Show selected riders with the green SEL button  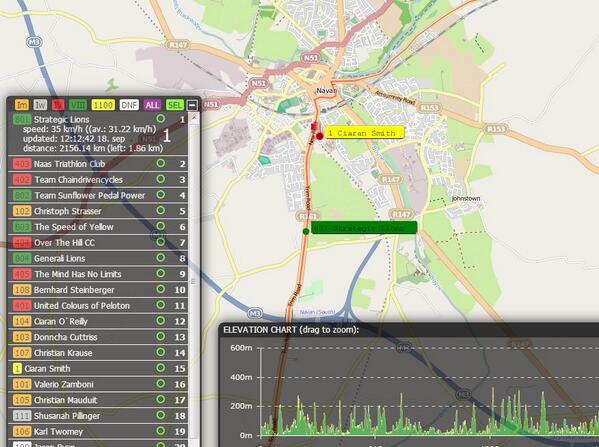pos(175,105)
